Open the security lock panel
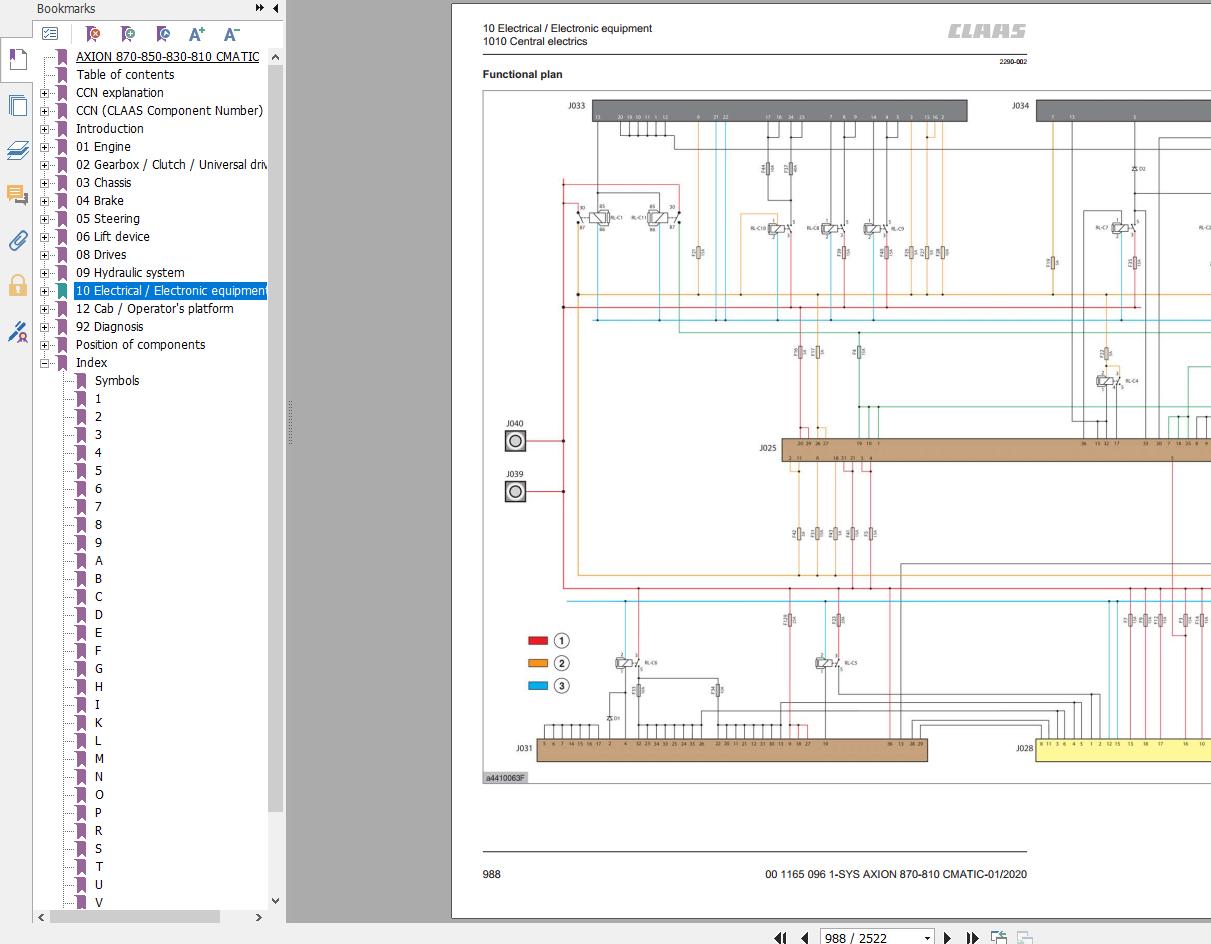The image size is (1211, 944). (17, 286)
